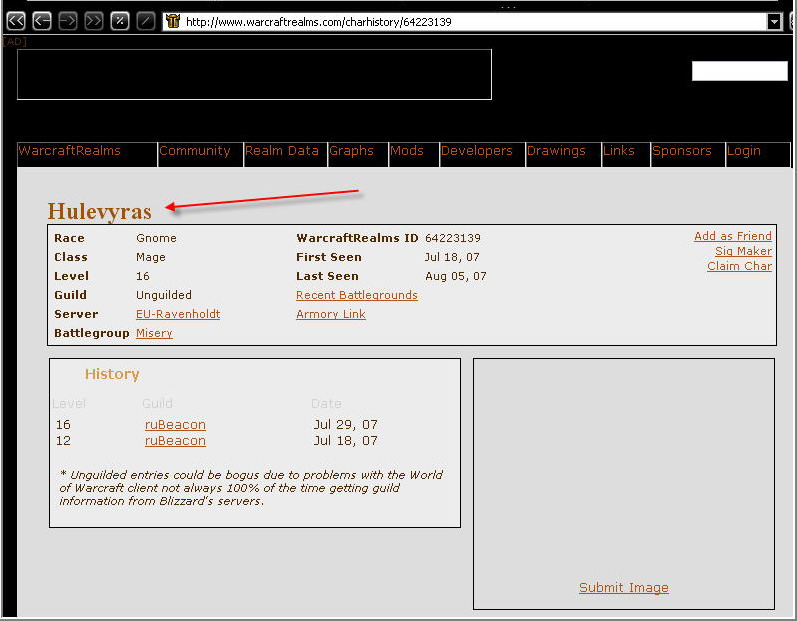Click the Mage class value

click(x=151, y=257)
